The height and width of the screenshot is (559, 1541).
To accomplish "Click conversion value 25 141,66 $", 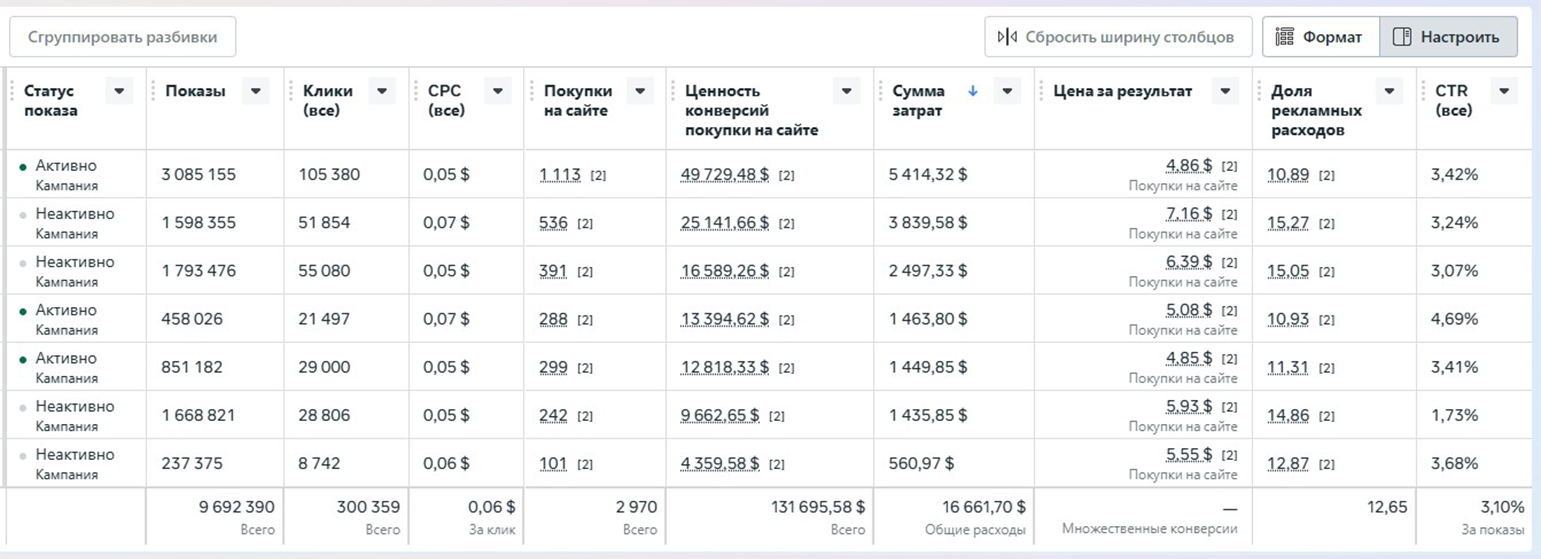I will coord(725,223).
